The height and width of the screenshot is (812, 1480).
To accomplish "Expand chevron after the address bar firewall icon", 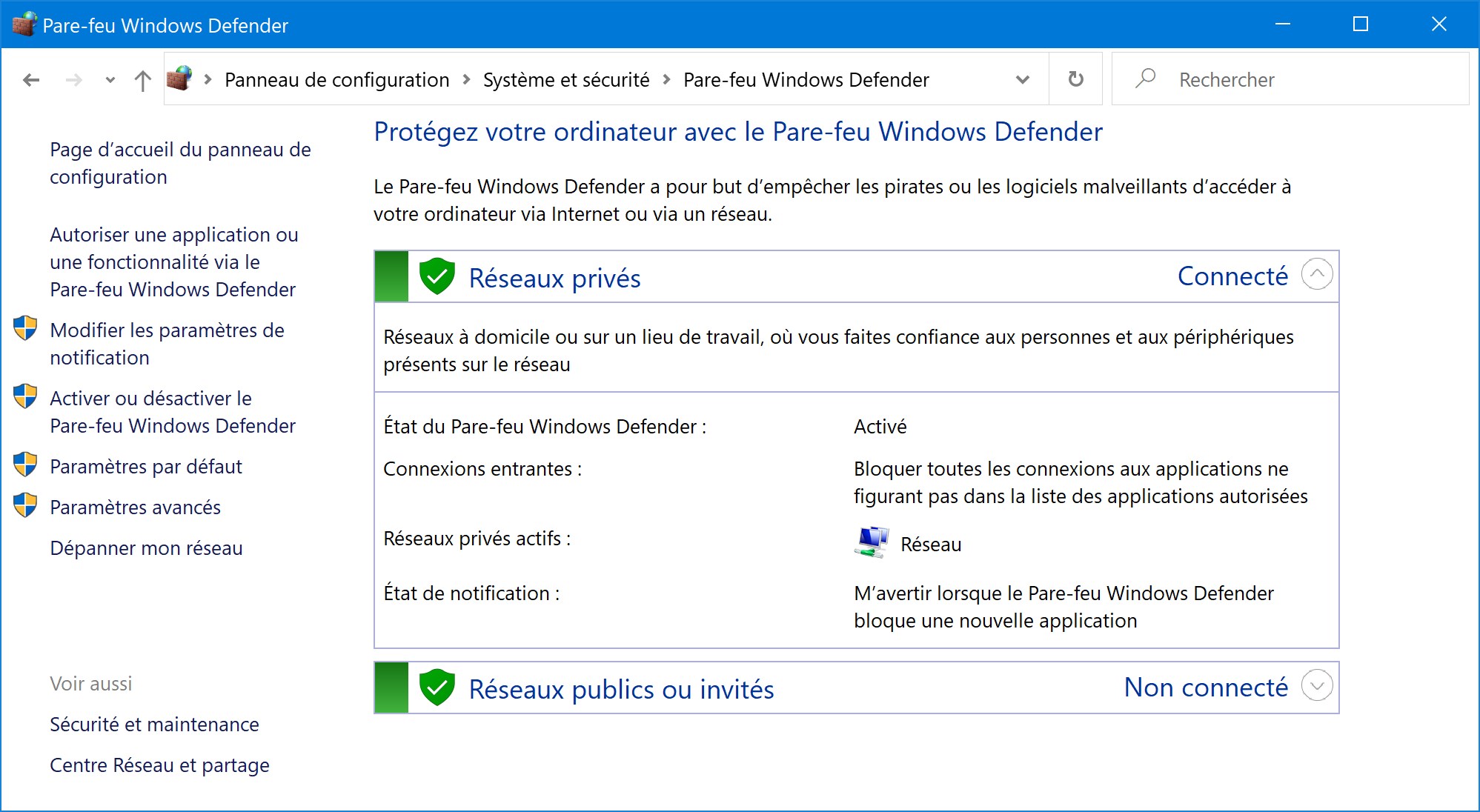I will (208, 79).
